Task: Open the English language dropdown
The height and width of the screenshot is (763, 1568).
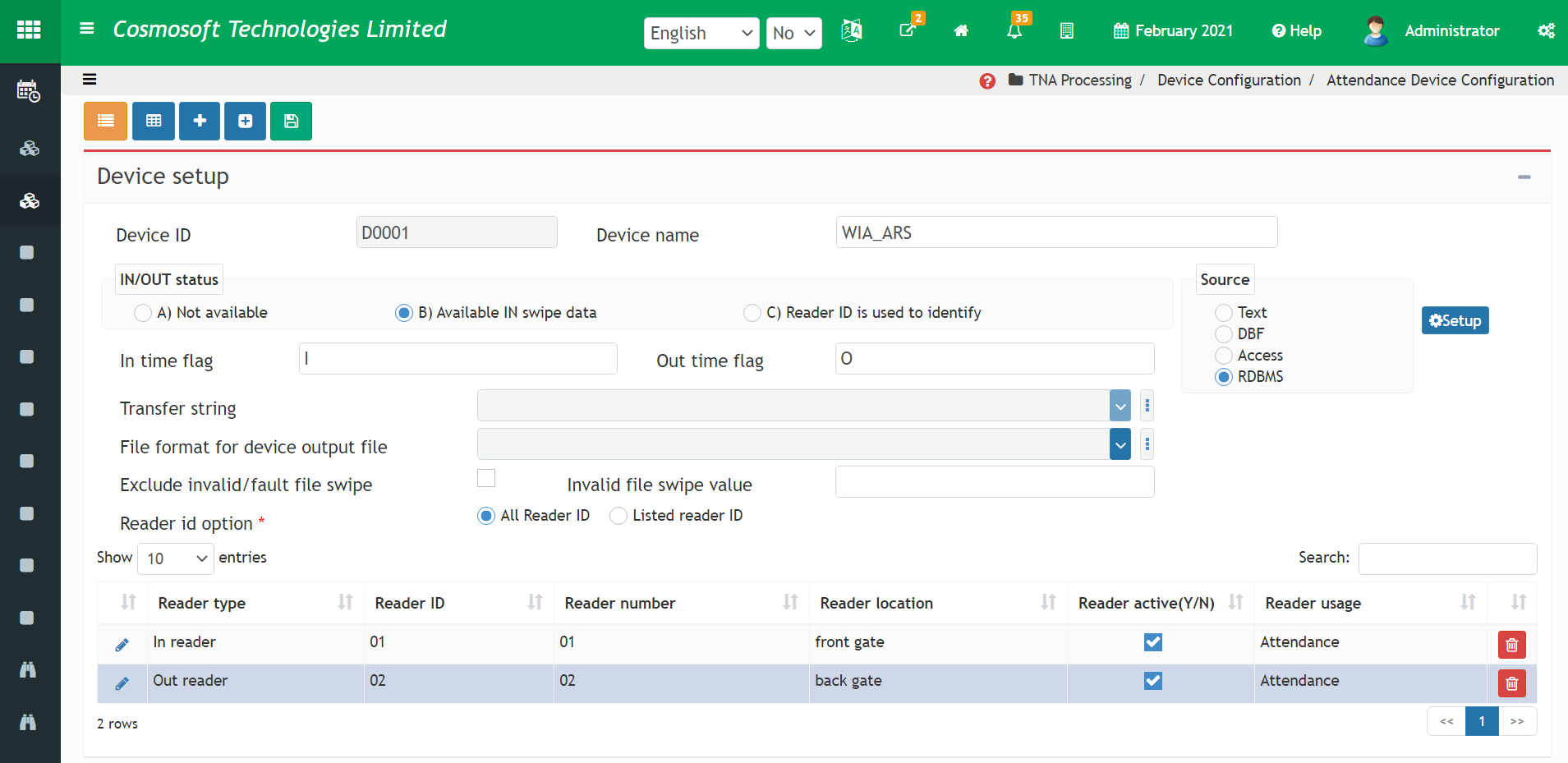Action: pyautogui.click(x=701, y=33)
